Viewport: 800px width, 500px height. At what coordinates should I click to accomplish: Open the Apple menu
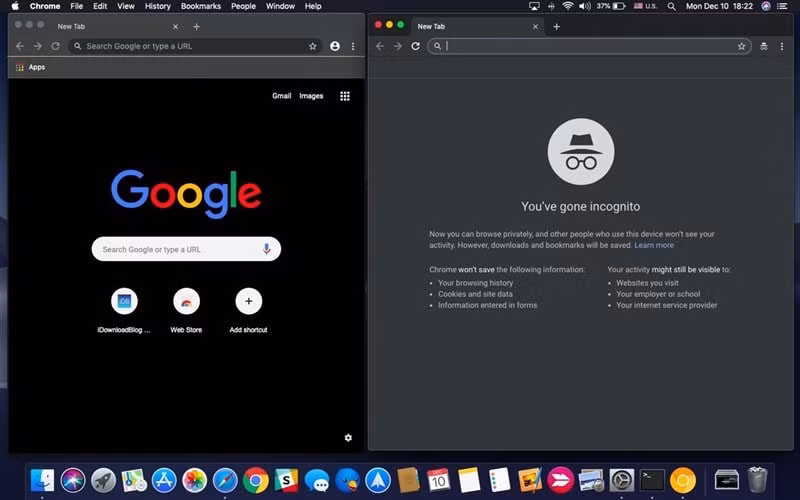15,6
